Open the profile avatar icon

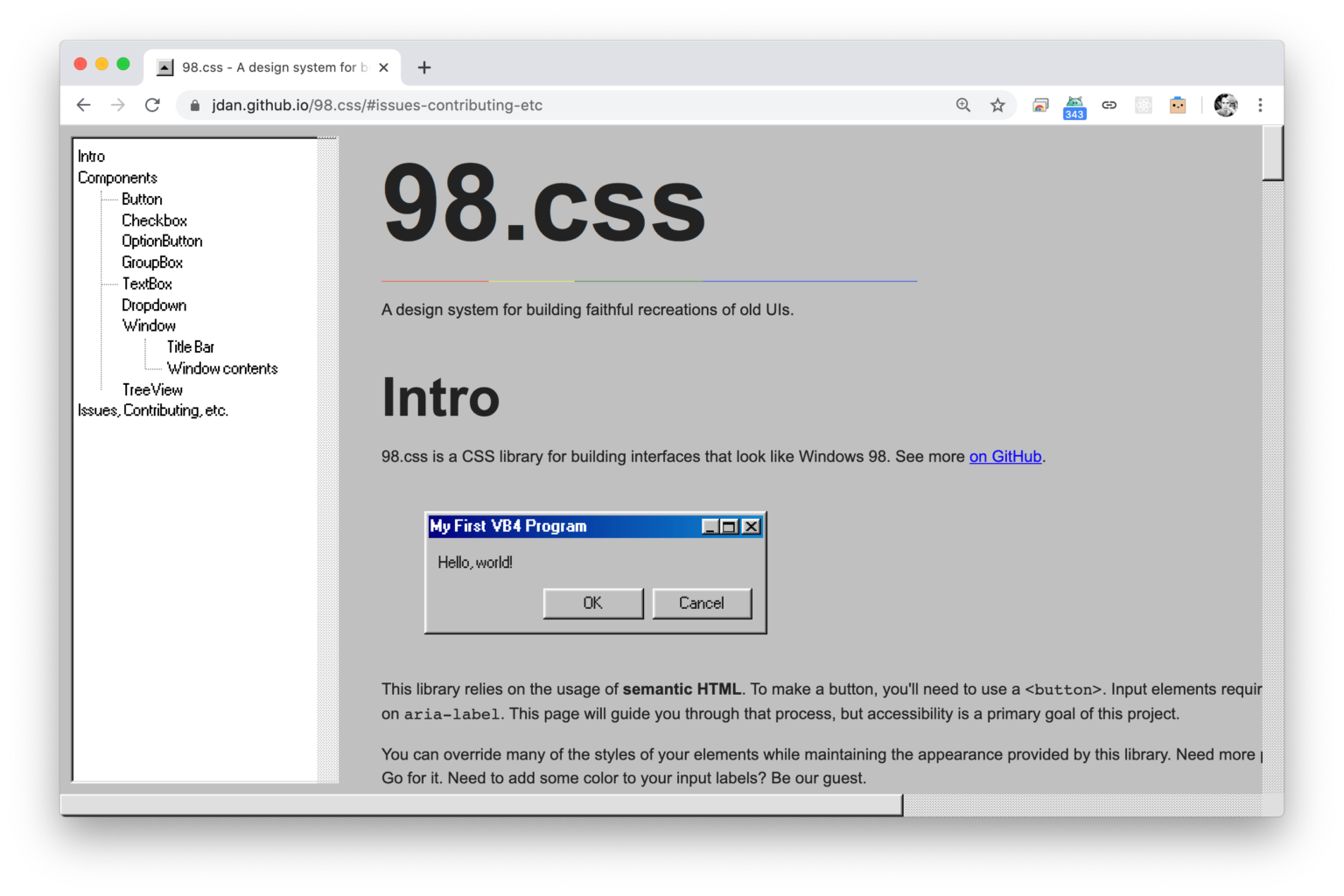pos(1226,105)
